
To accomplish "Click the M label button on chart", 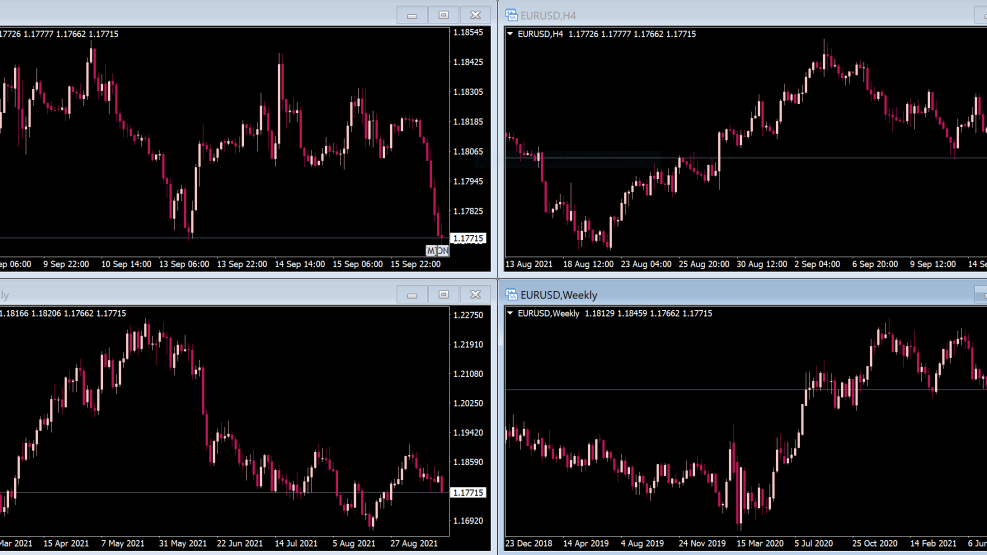I will [431, 251].
